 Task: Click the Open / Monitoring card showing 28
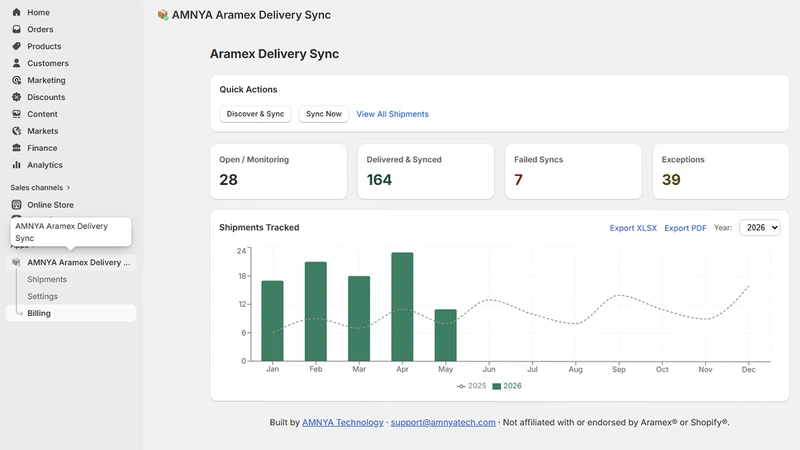tap(279, 171)
